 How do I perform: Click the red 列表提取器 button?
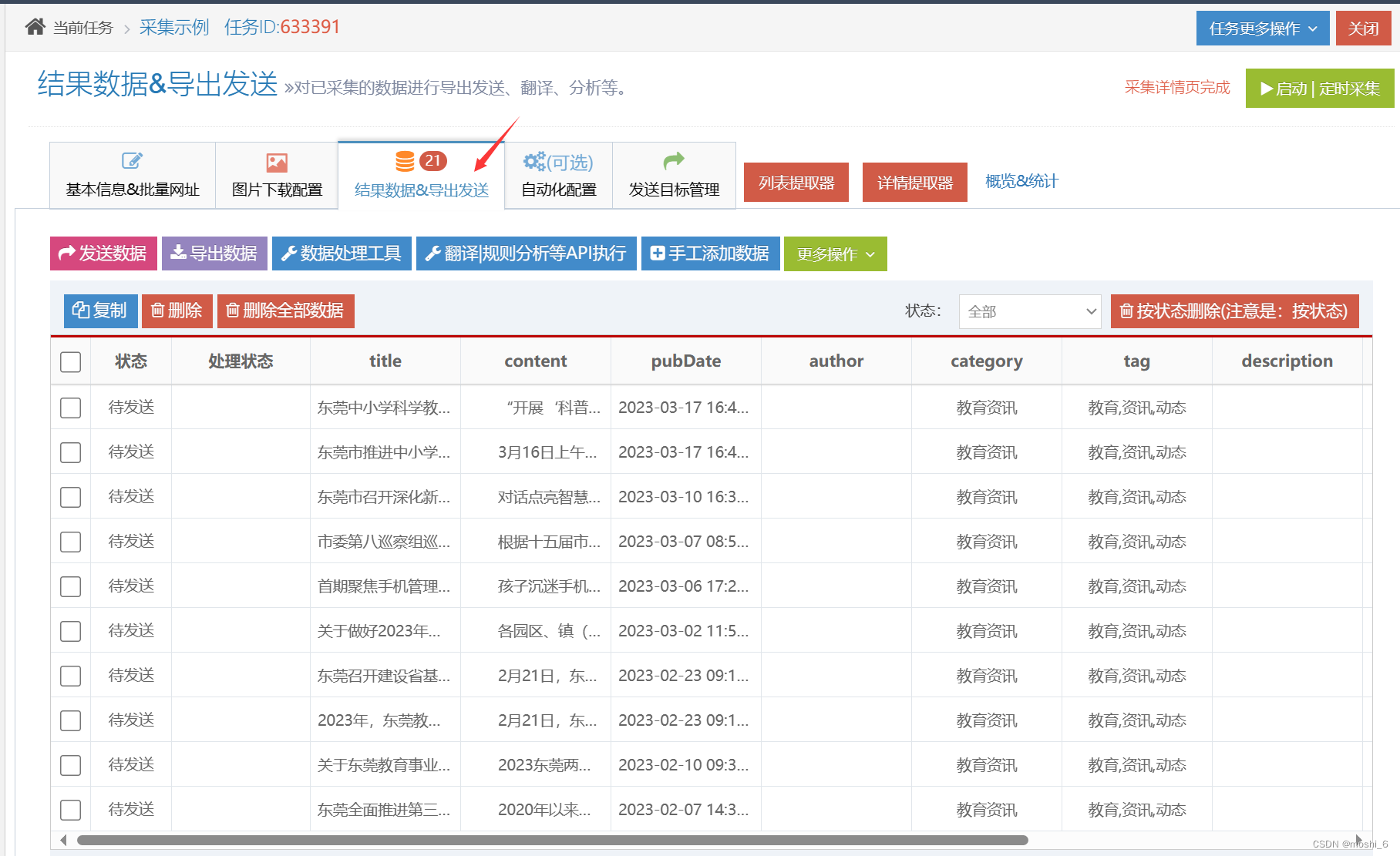(x=796, y=183)
